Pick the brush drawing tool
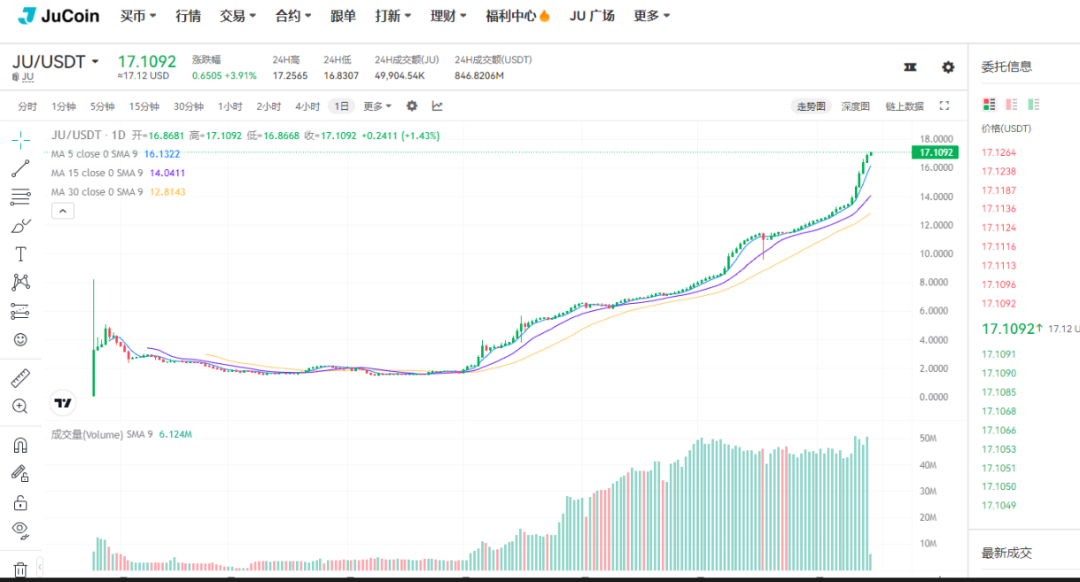 point(20,226)
